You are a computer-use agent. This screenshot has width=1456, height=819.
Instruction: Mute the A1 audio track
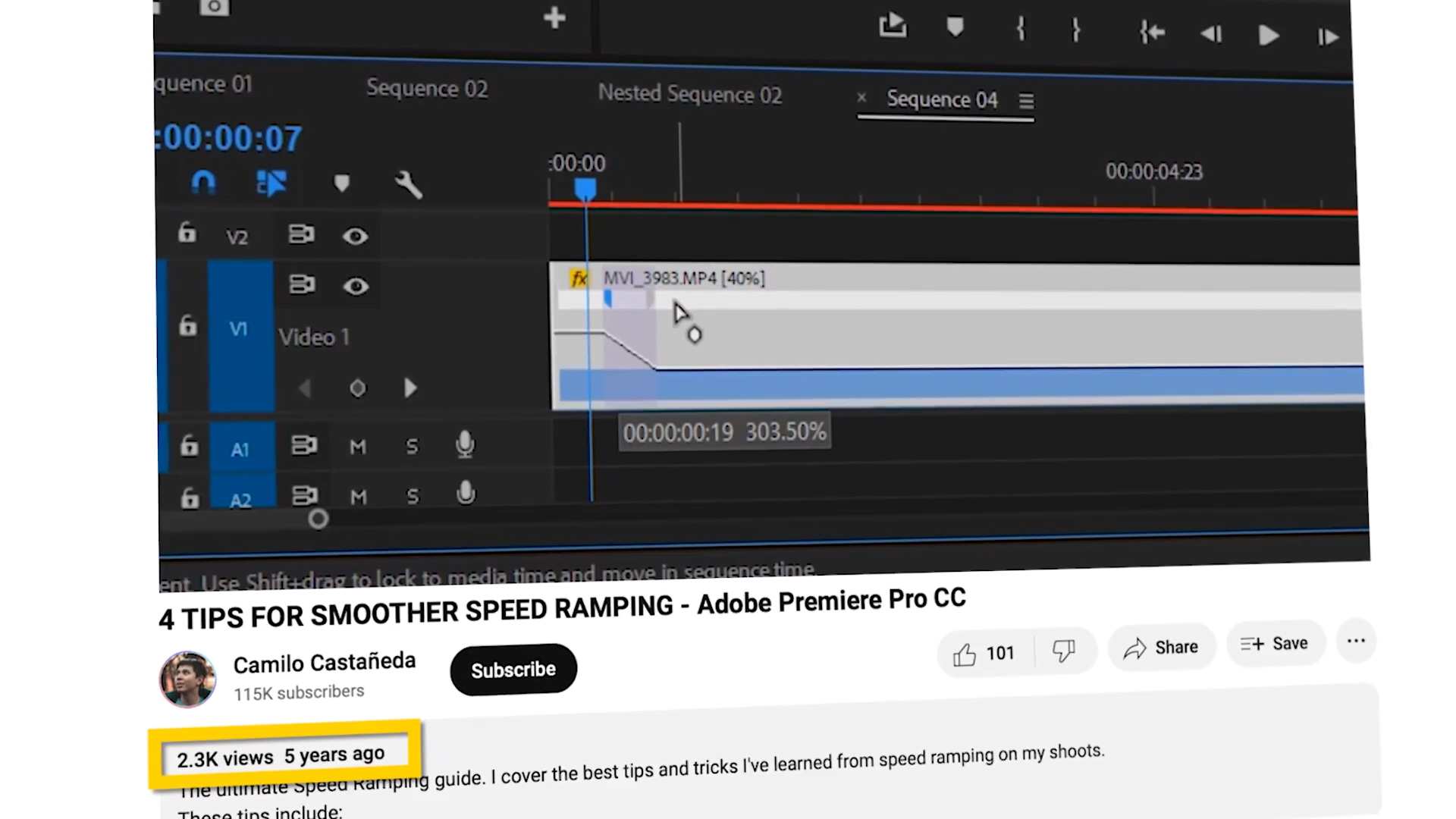358,447
